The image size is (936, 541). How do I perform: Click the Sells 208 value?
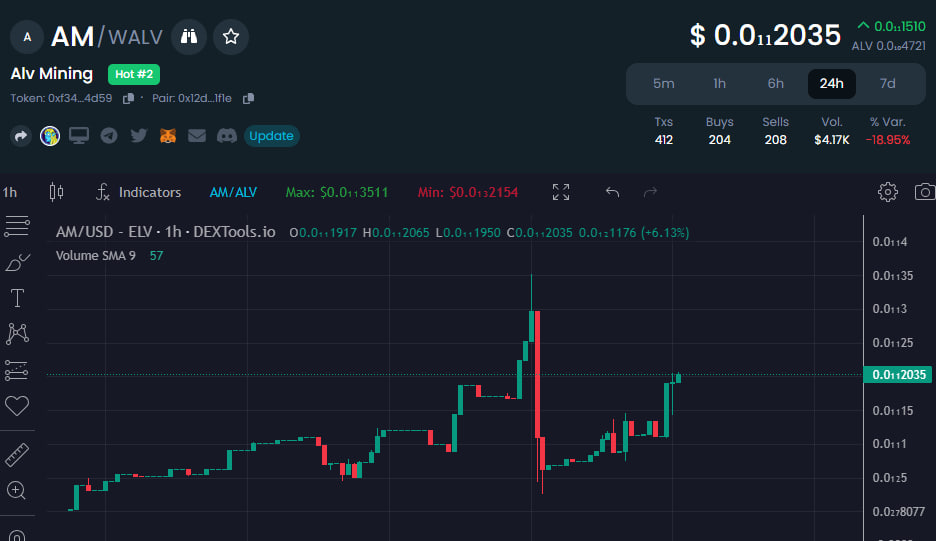775,140
